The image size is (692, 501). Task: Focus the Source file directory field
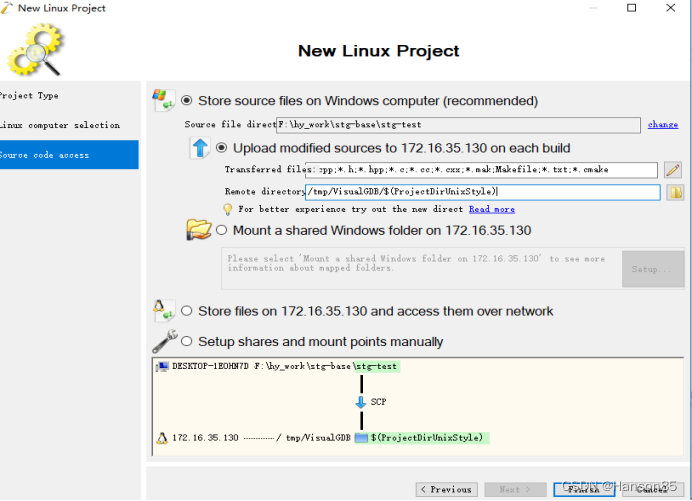pyautogui.click(x=459, y=125)
